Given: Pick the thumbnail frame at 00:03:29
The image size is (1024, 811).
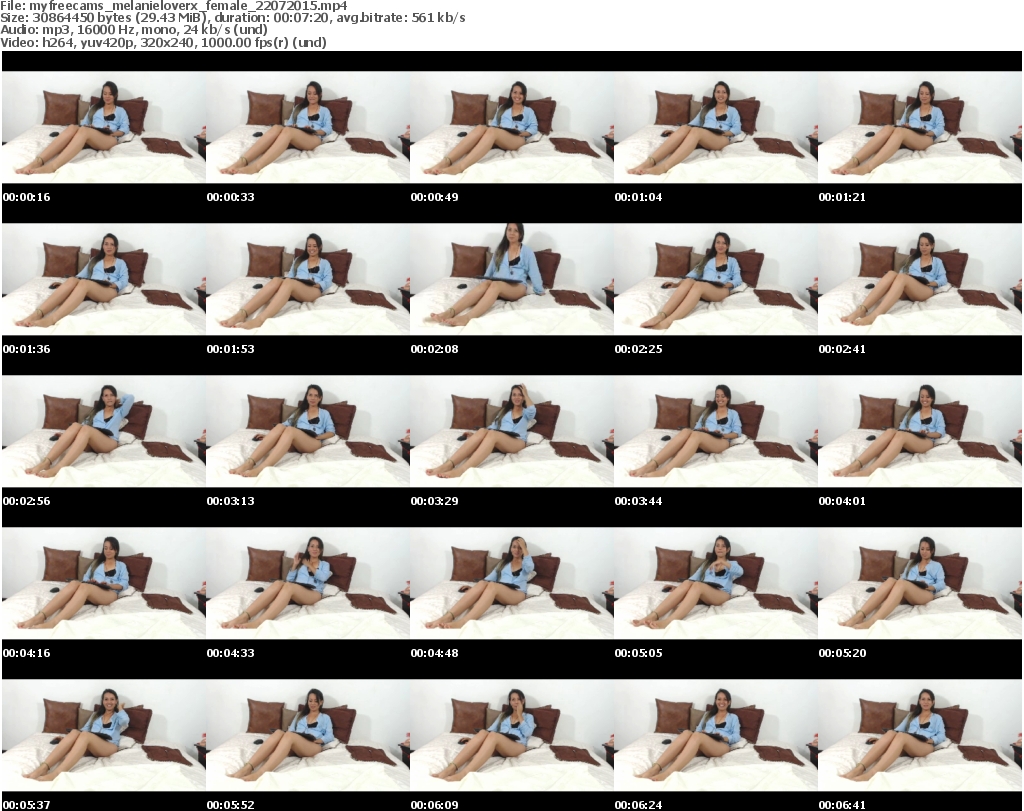Looking at the screenshot, I should [511, 432].
